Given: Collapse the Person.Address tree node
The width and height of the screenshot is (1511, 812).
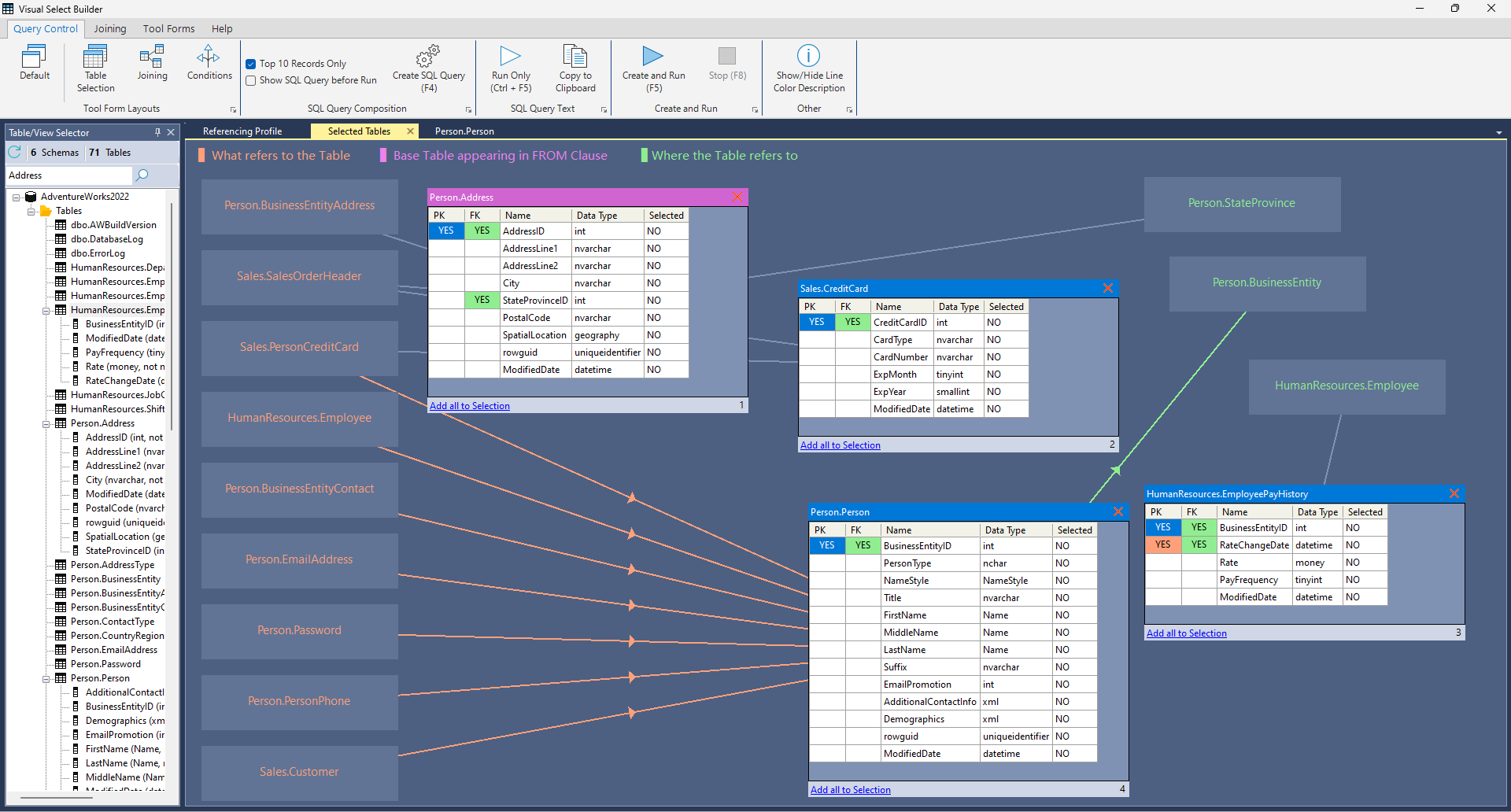Looking at the screenshot, I should point(46,424).
